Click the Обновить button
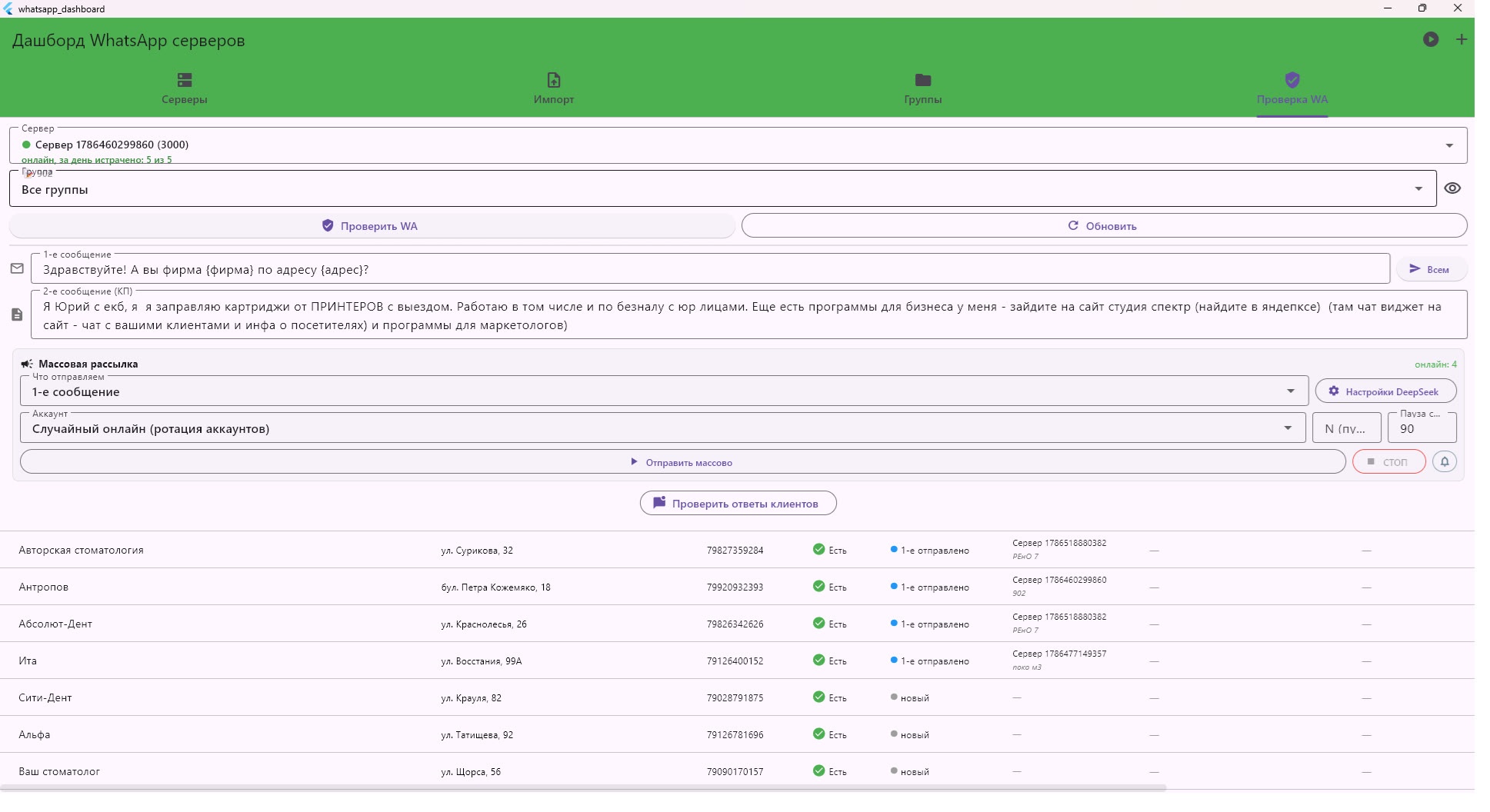 pyautogui.click(x=1104, y=226)
